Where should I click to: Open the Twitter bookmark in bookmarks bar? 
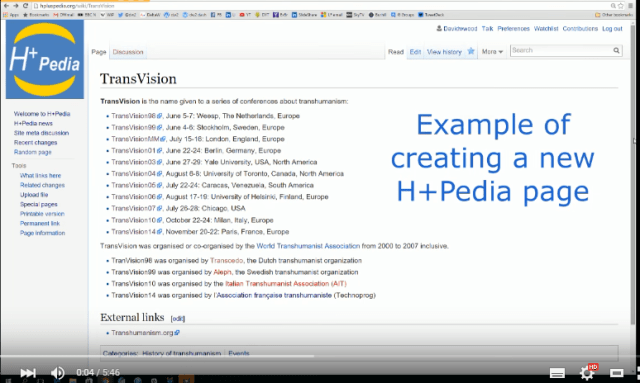click(x=127, y=15)
